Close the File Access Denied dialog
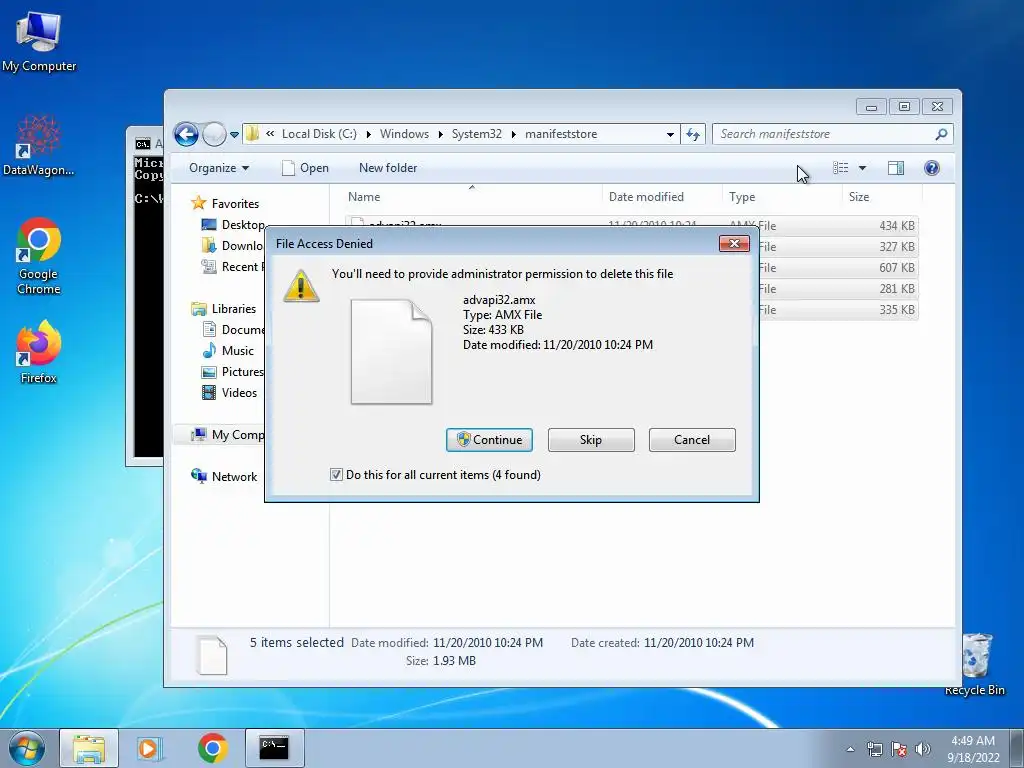 tap(734, 244)
